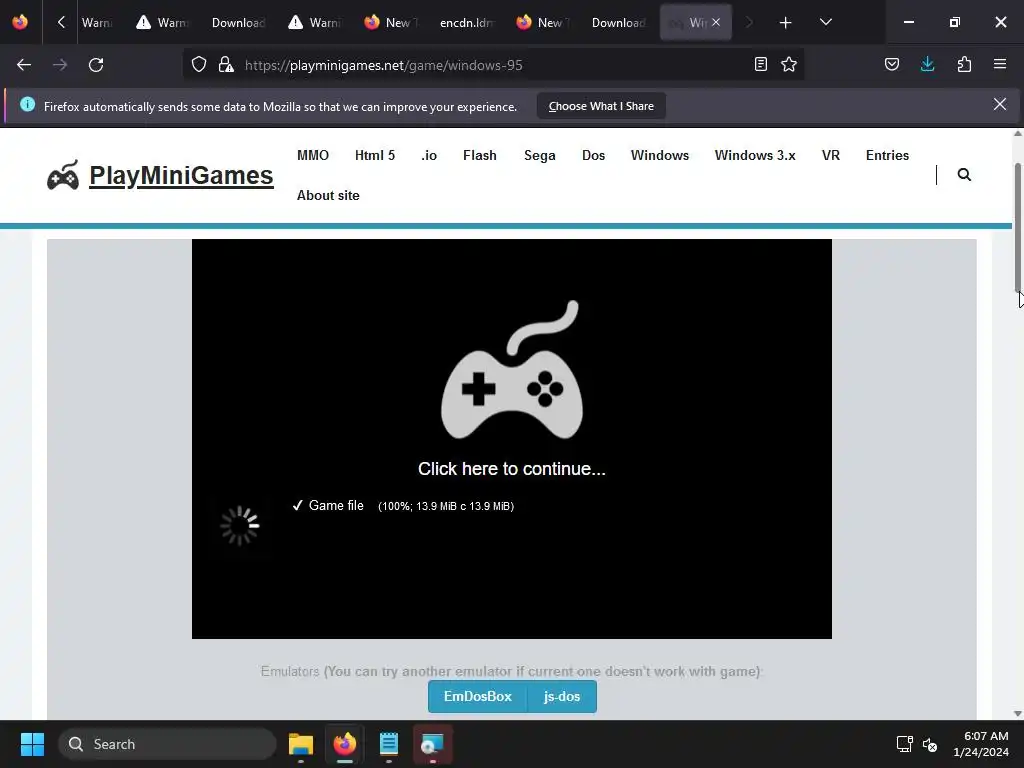Open the Extensions panel icon

pyautogui.click(x=964, y=64)
